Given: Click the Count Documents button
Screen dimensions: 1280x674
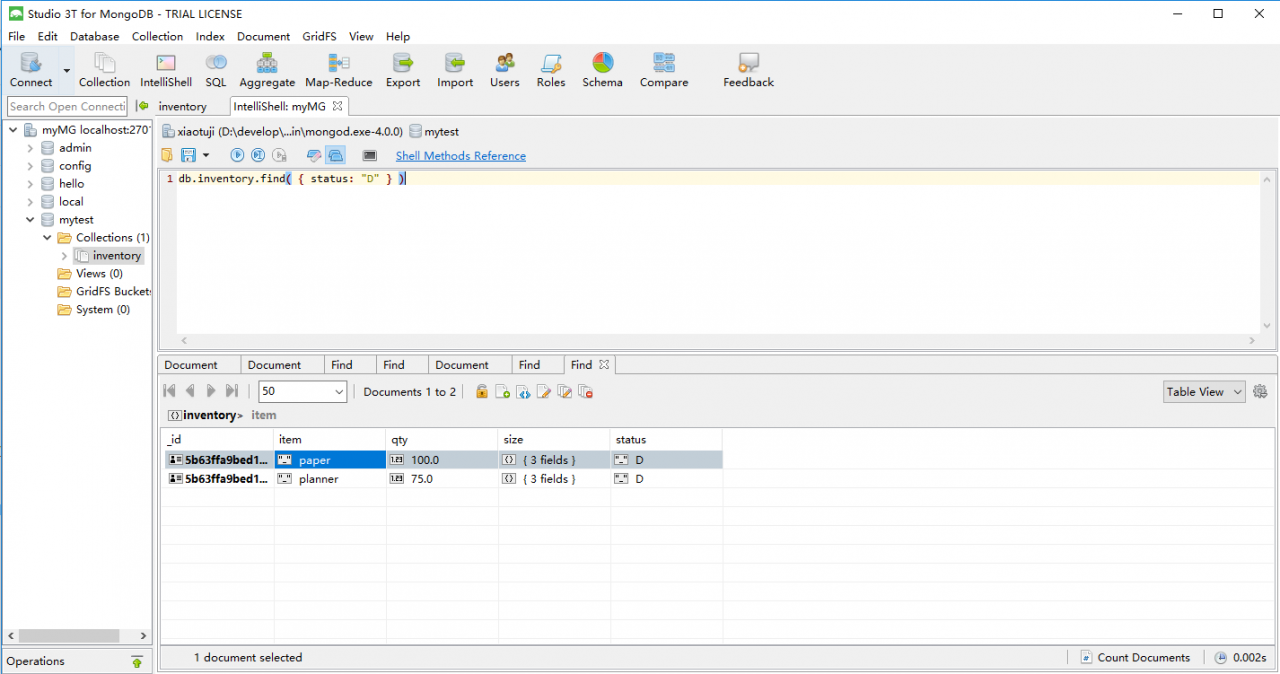Looking at the screenshot, I should coord(1136,658).
